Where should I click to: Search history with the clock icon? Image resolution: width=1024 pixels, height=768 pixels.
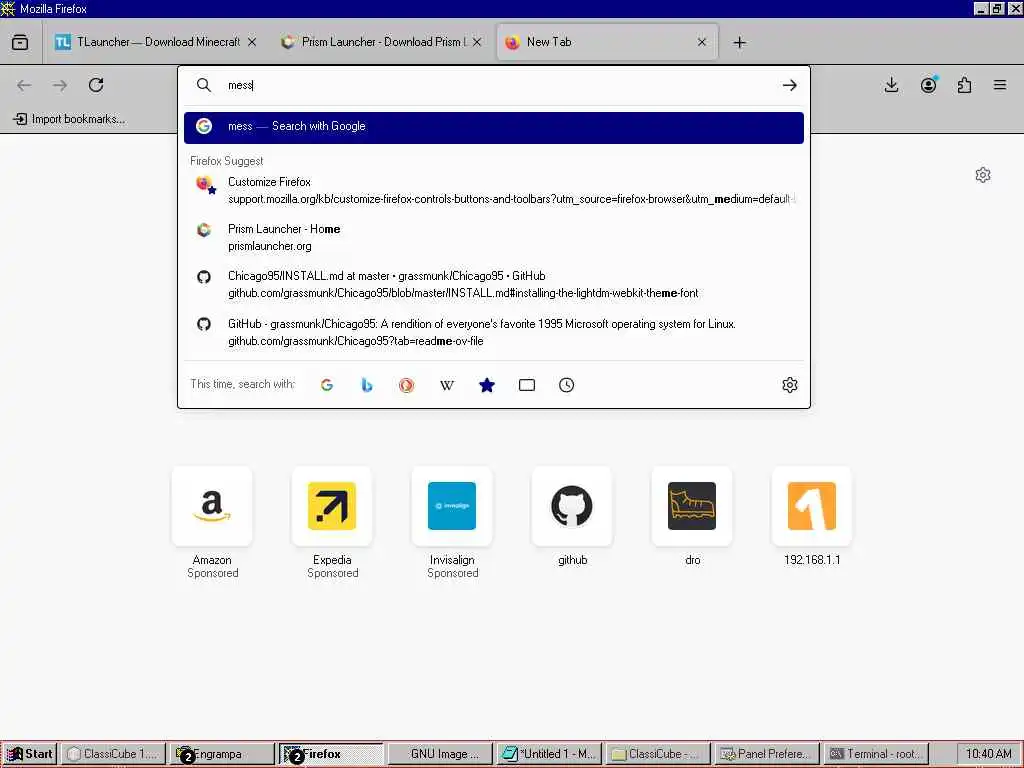click(x=567, y=385)
